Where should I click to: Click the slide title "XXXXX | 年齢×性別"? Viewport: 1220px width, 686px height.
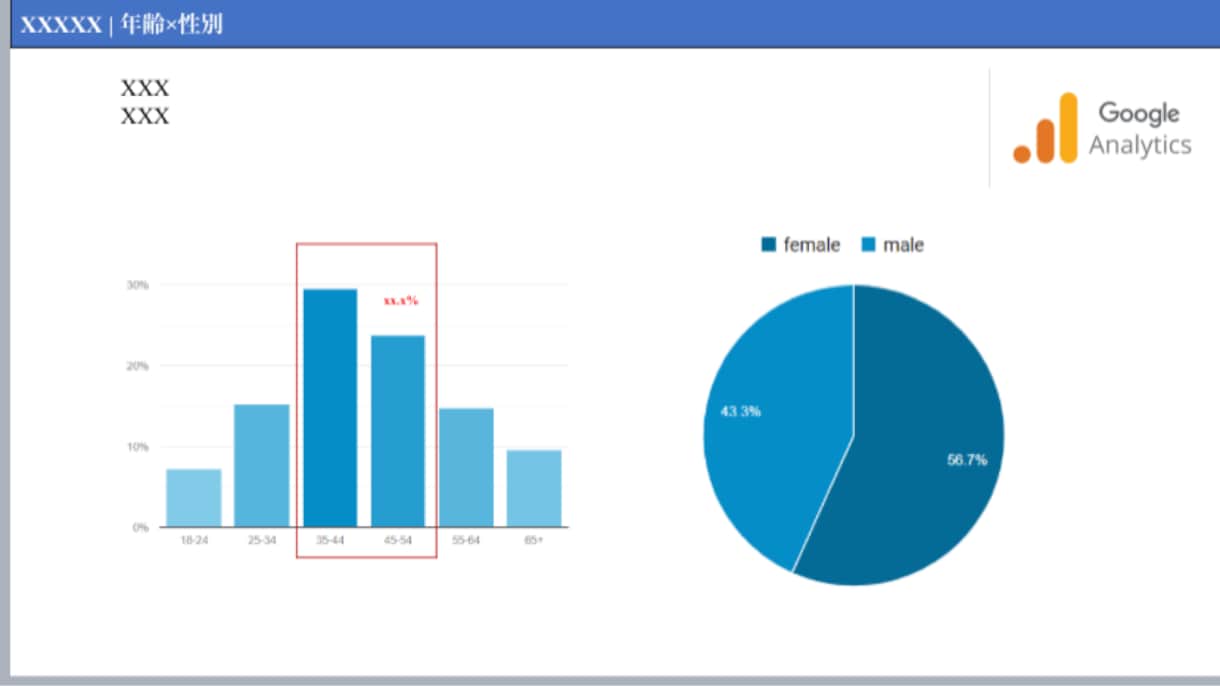(x=122, y=25)
